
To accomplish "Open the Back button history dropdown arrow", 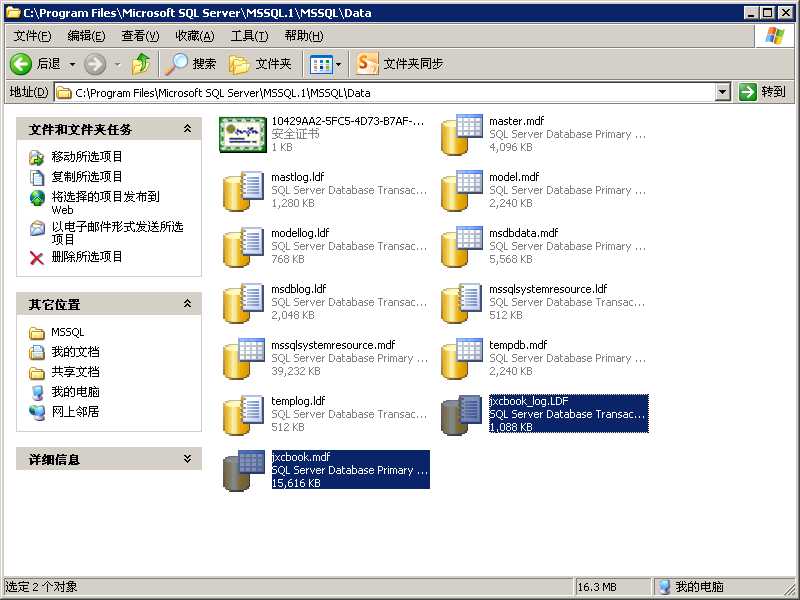I will click(x=72, y=64).
